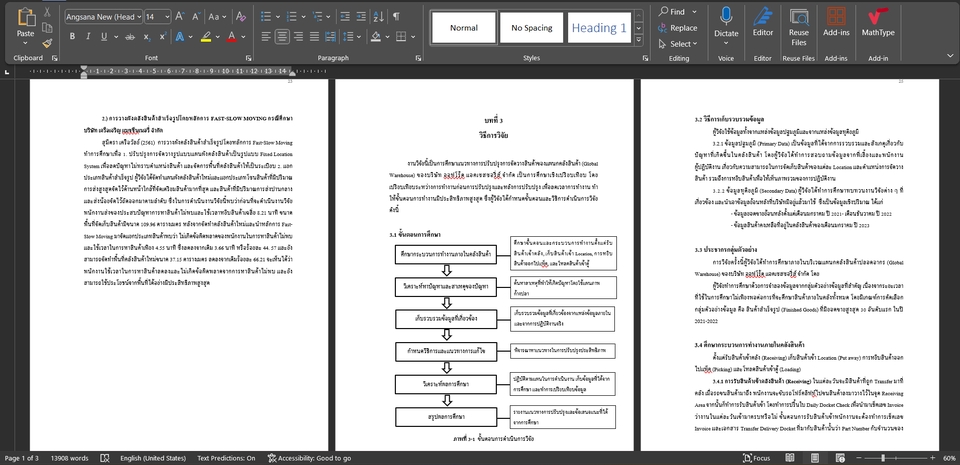Screen dimensions: 960x465
Task: Click the Paste clipboard icon
Action: [x=26, y=17]
